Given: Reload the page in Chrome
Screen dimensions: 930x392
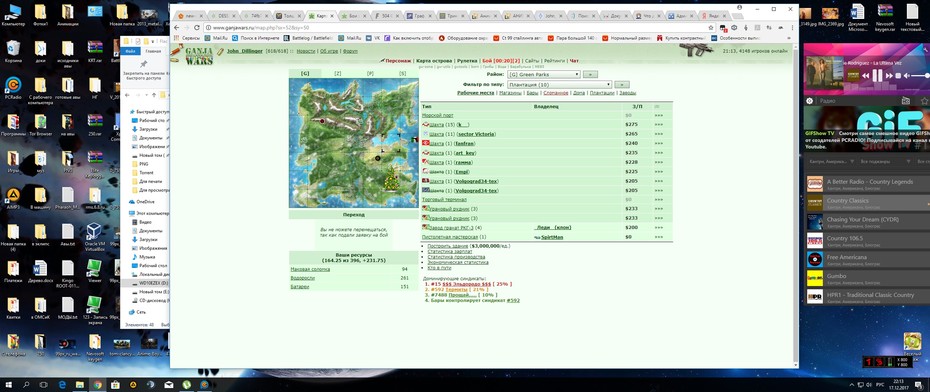Looking at the screenshot, I should pyautogui.click(x=196, y=28).
